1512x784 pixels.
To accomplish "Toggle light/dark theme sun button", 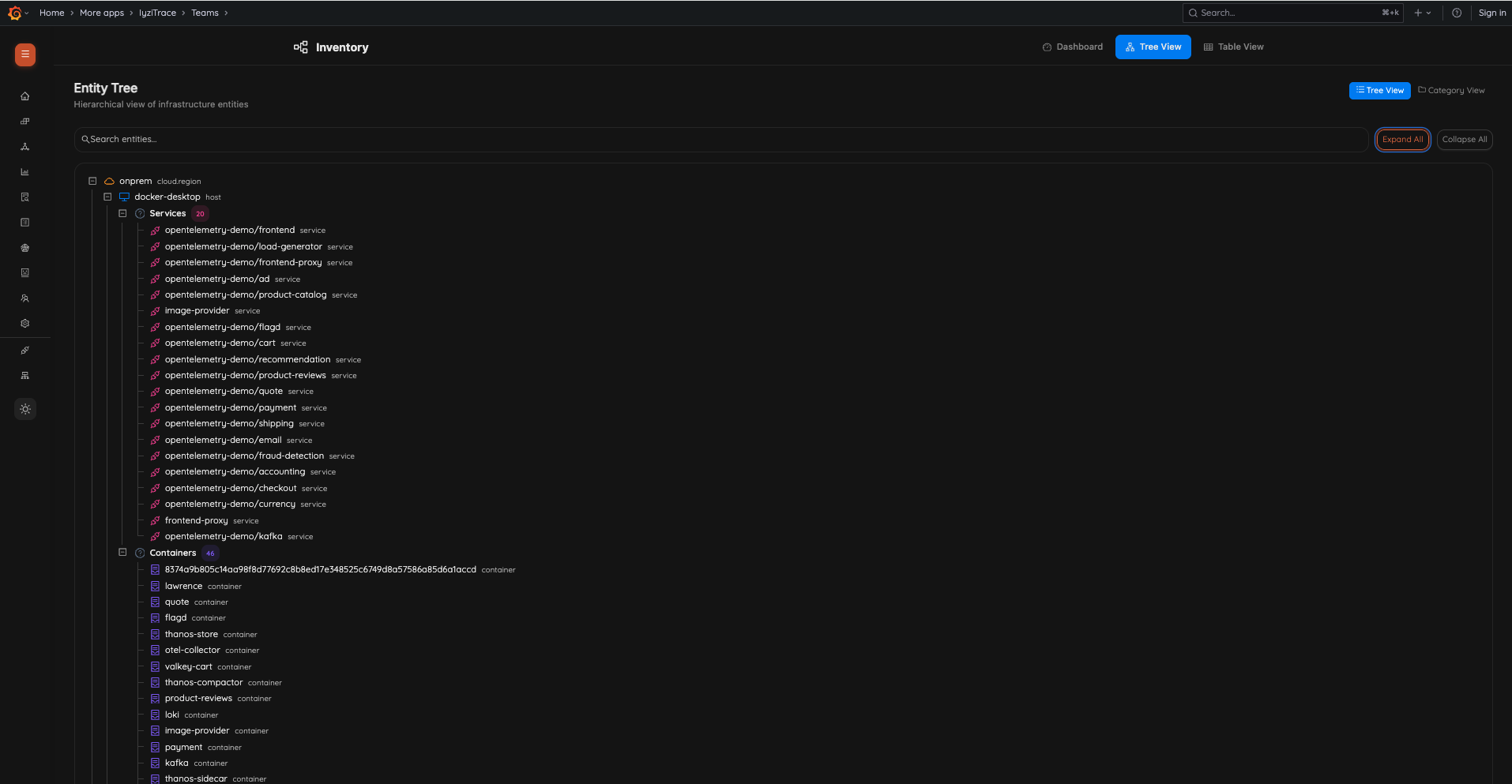I will (25, 409).
